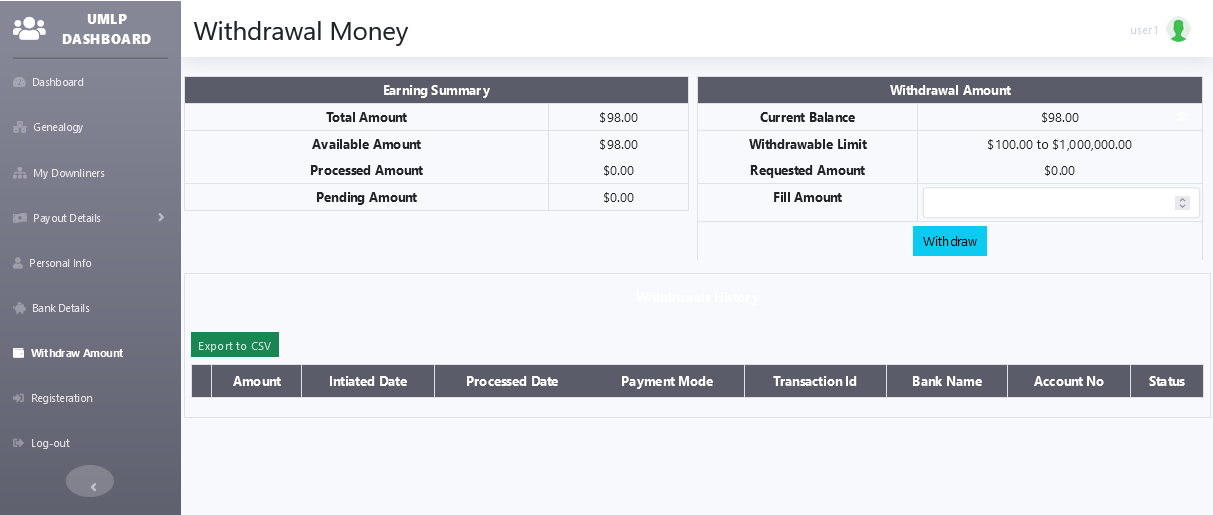The width and height of the screenshot is (1213, 515).
Task: Click the Fill Amount spinner arrows
Action: point(1182,203)
